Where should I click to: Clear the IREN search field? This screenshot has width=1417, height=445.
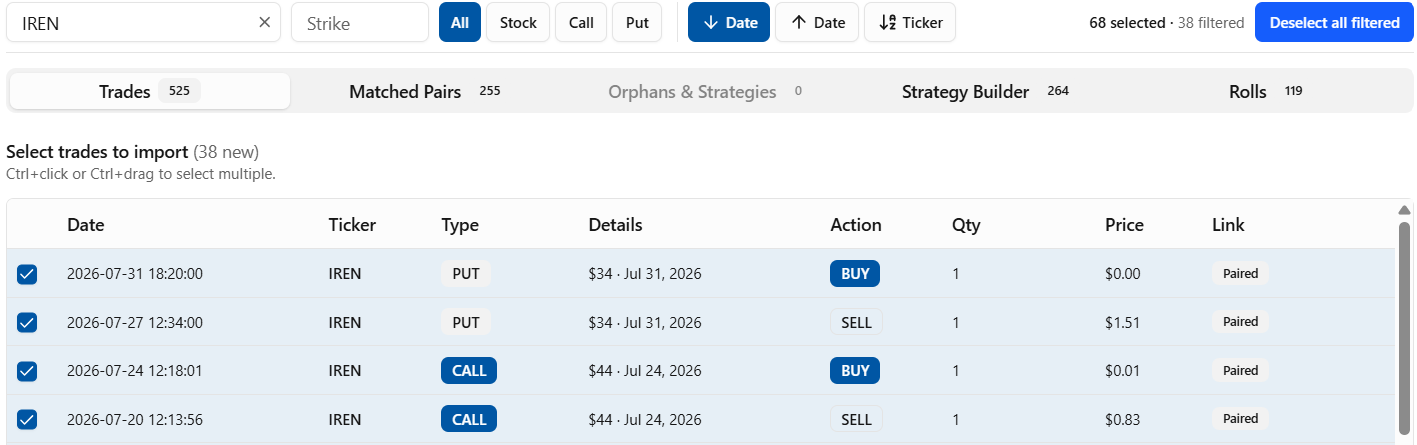click(x=264, y=22)
